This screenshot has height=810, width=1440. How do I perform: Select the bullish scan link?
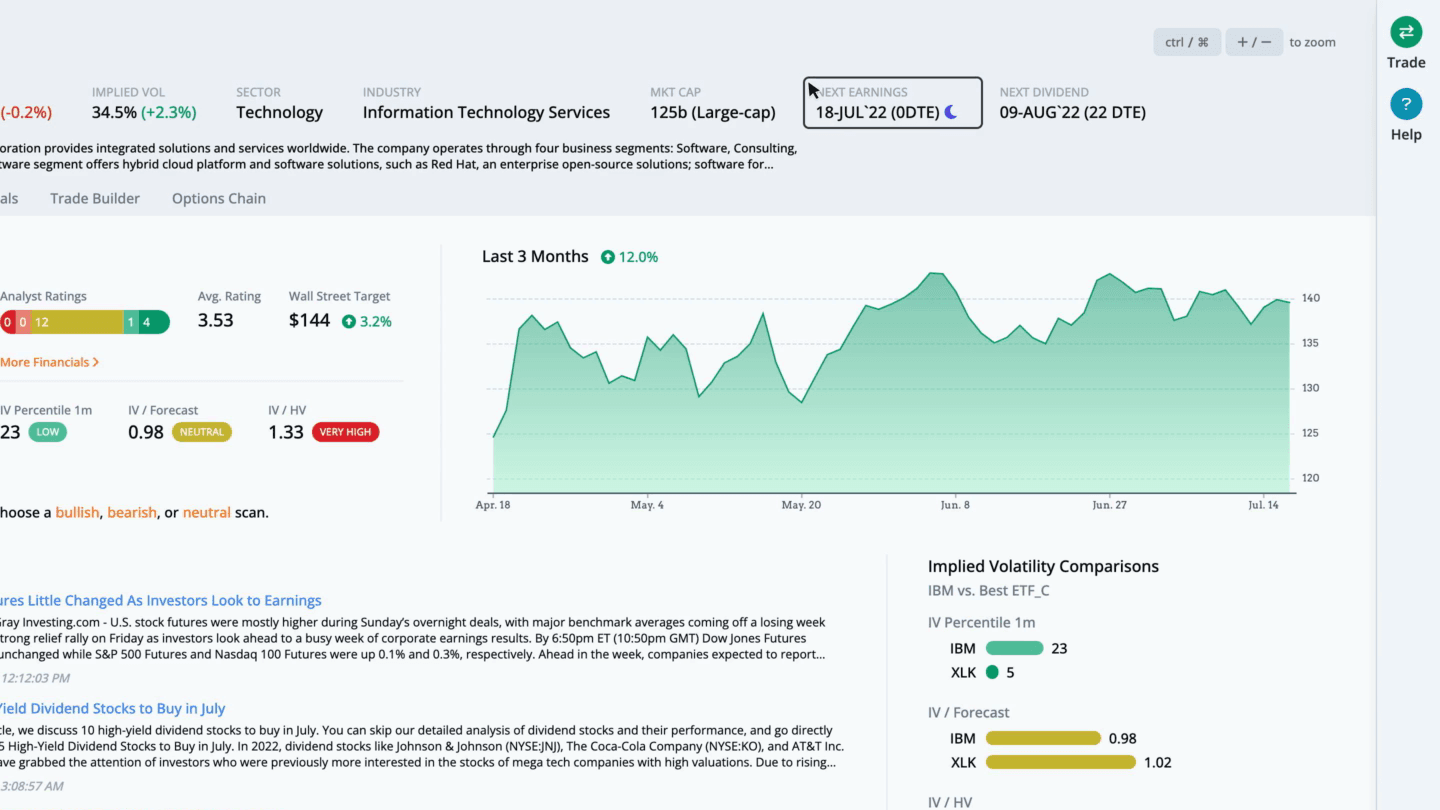[77, 512]
